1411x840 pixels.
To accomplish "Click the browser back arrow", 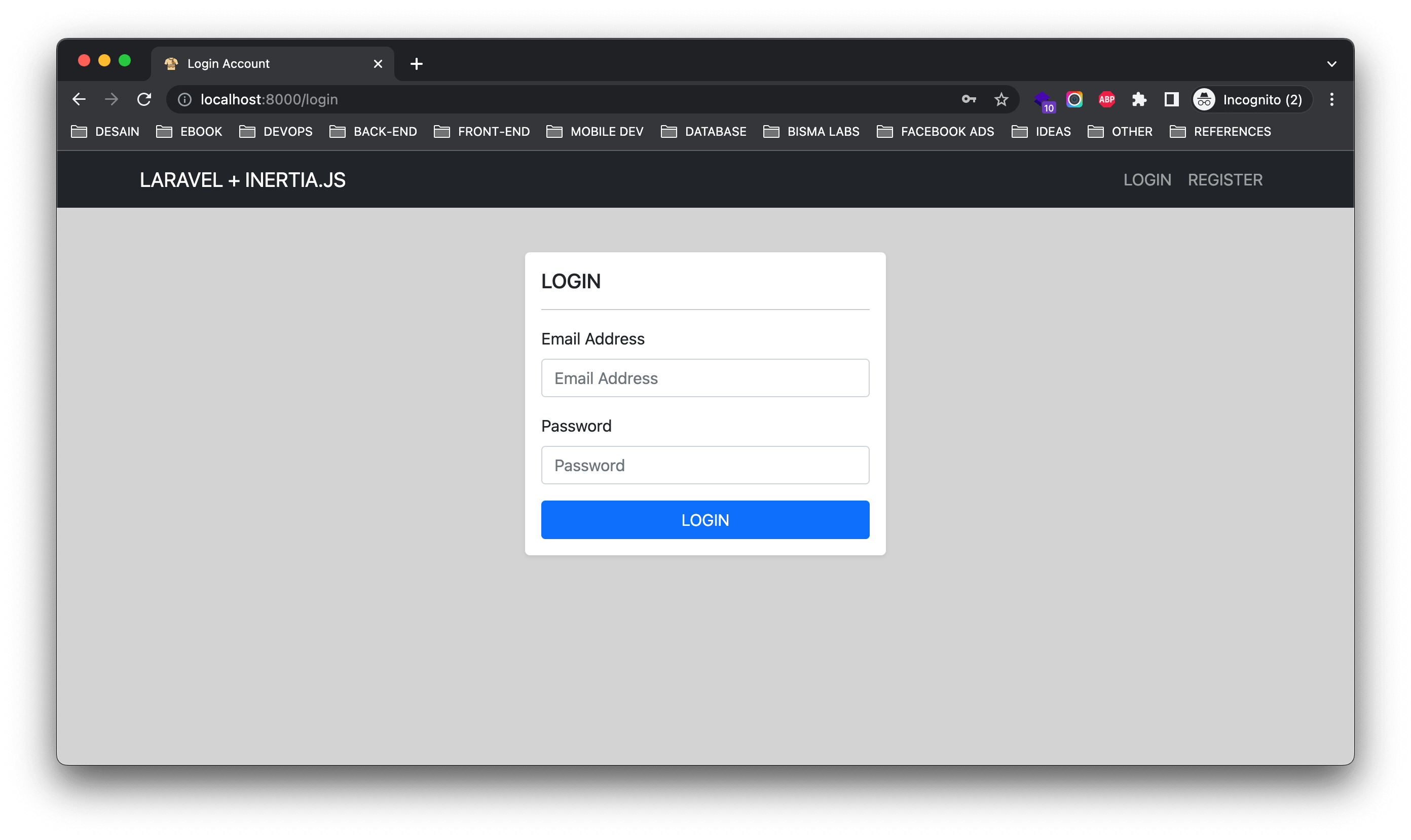I will pos(79,100).
